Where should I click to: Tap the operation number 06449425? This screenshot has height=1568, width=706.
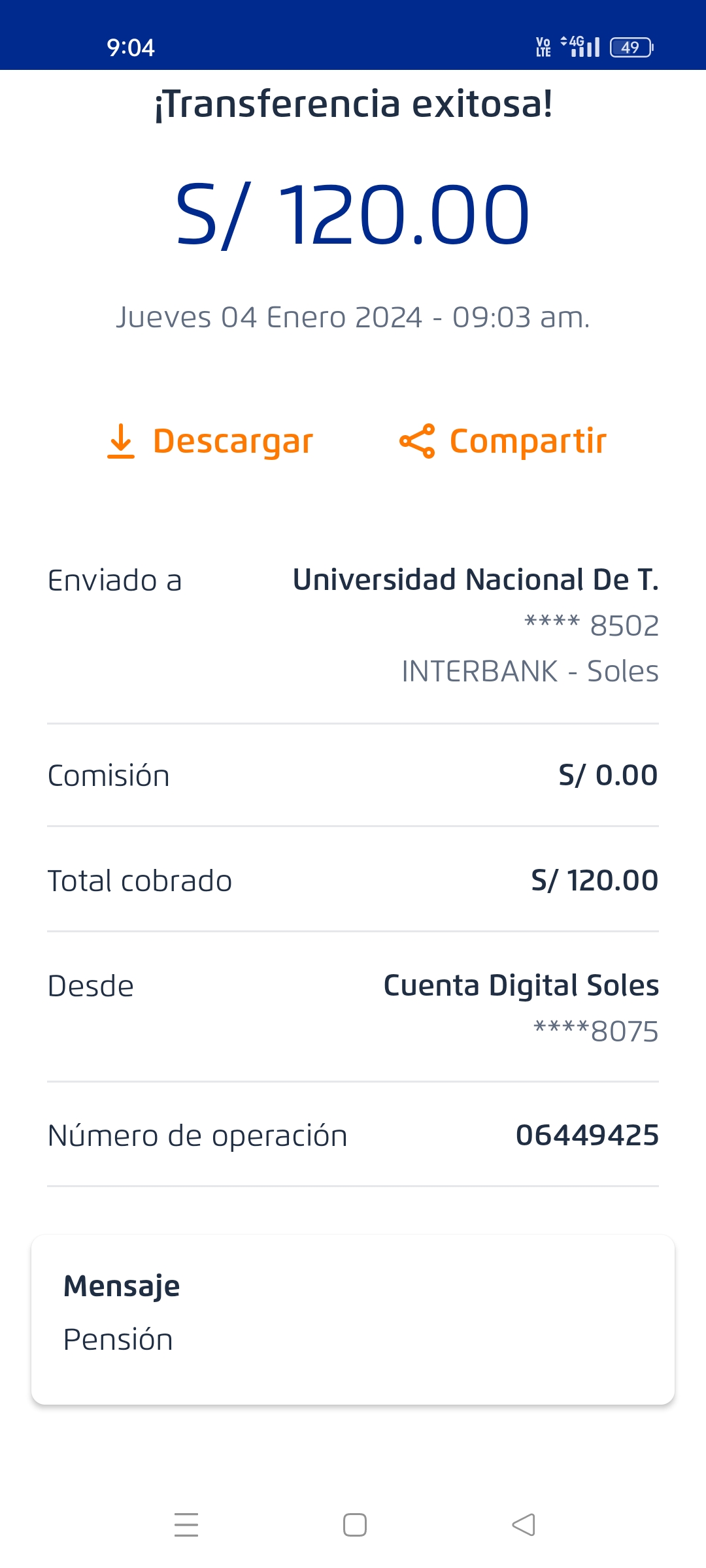[587, 1135]
